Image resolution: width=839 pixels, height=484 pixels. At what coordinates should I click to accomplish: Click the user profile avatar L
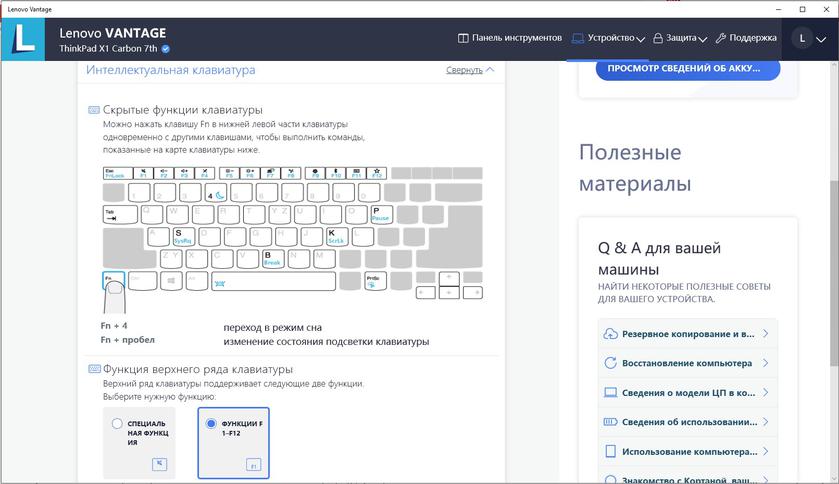point(801,38)
